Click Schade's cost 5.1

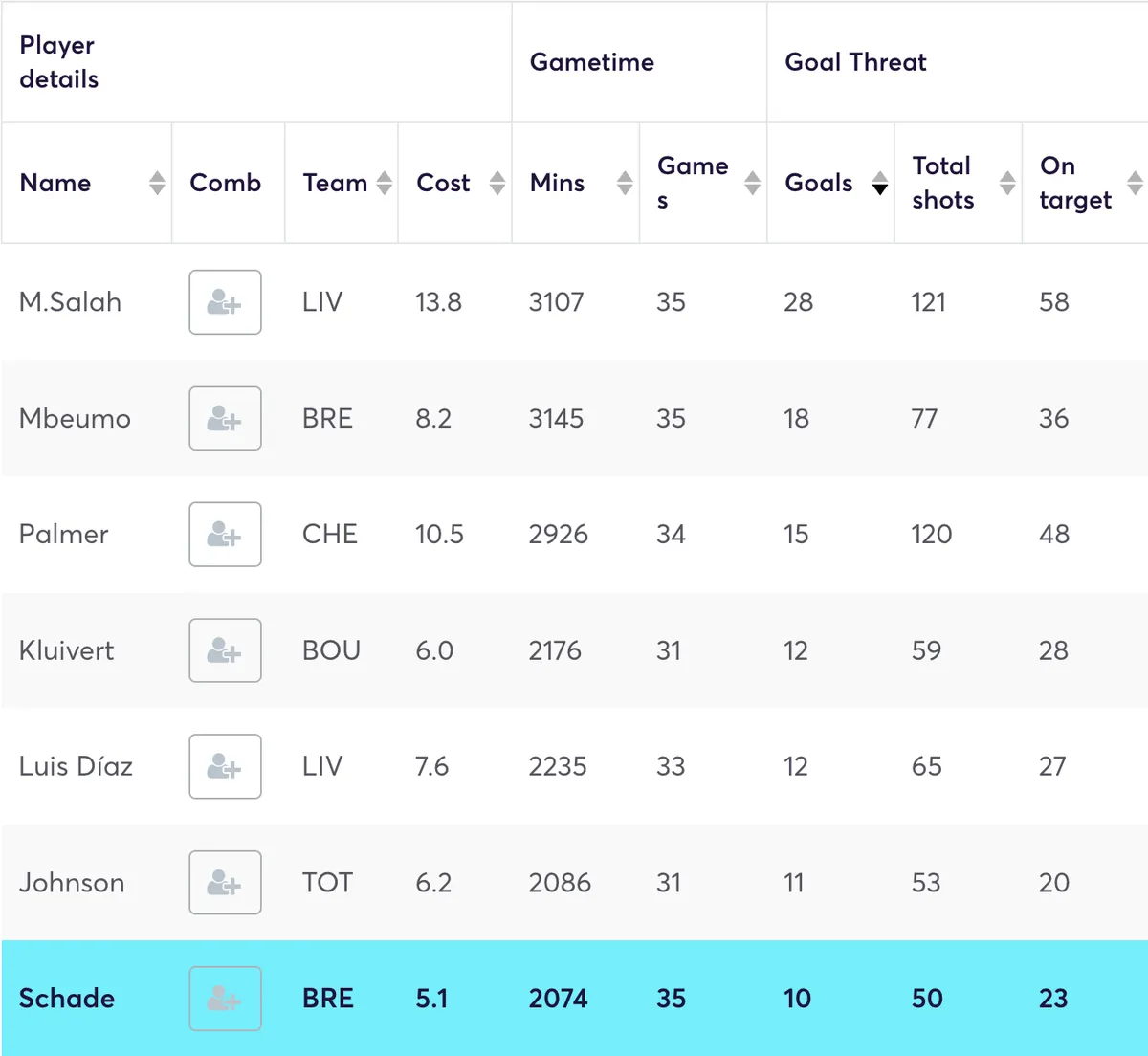coord(431,999)
